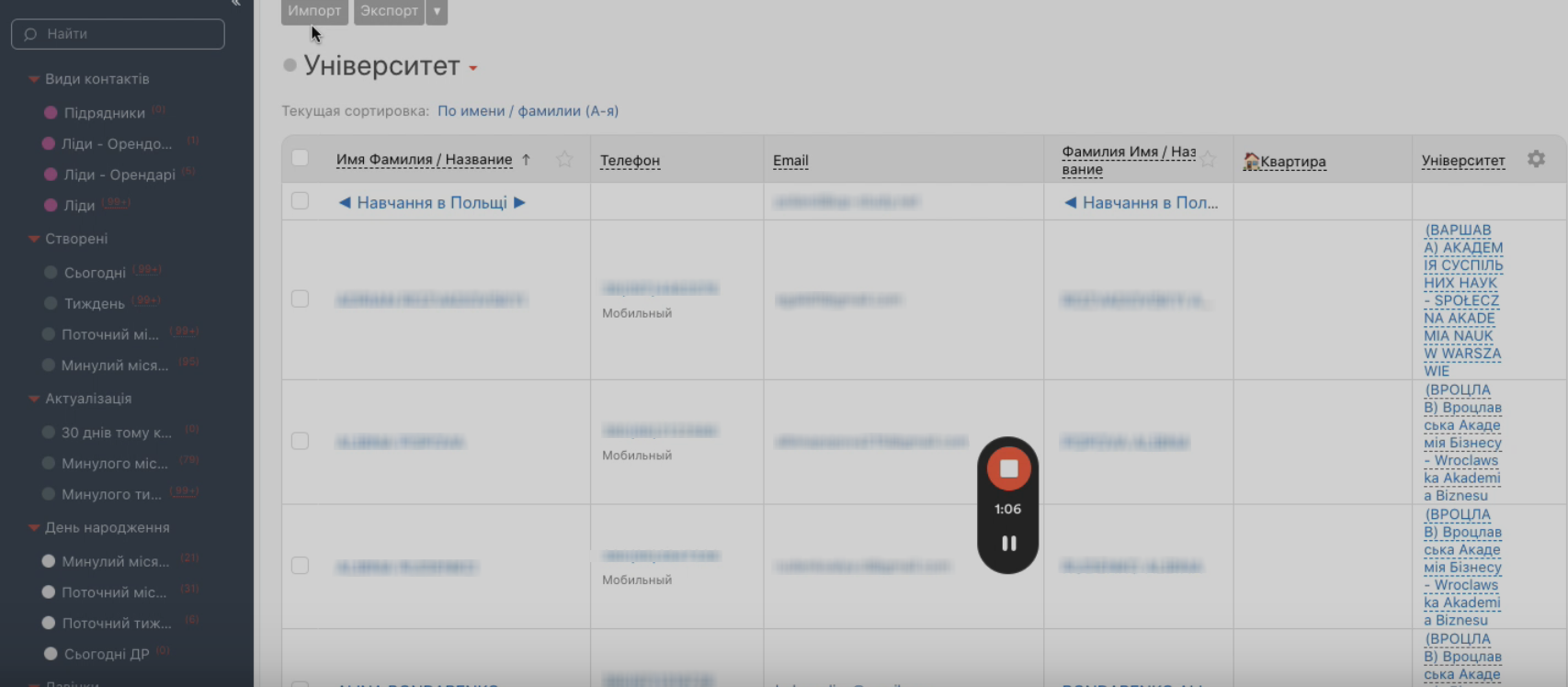Click star icon beside Фамилия Имя column
Screen dimensions: 1568x687
coord(1208,160)
